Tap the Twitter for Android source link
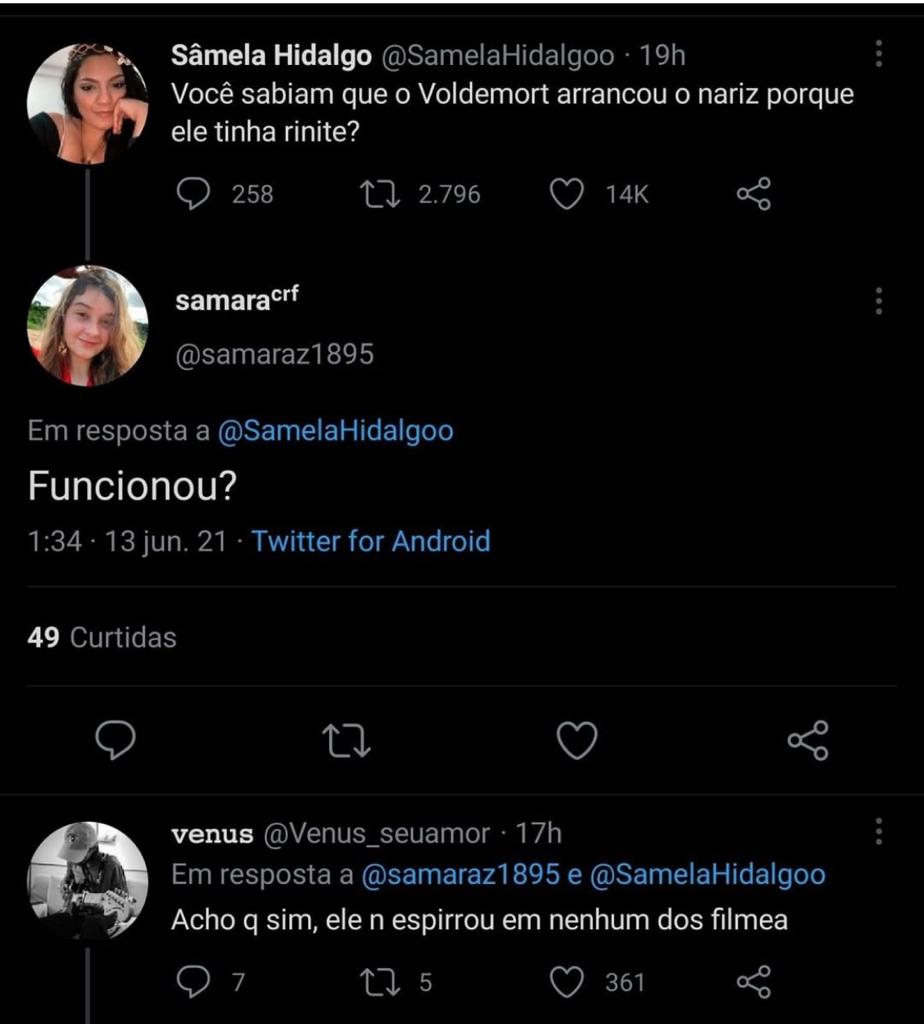This screenshot has width=924, height=1024. (x=371, y=542)
